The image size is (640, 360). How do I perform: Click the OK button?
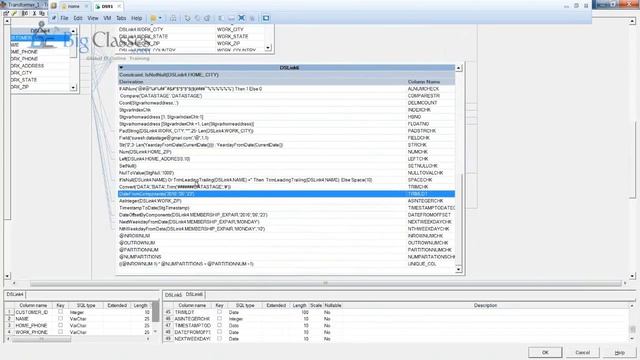[545, 352]
